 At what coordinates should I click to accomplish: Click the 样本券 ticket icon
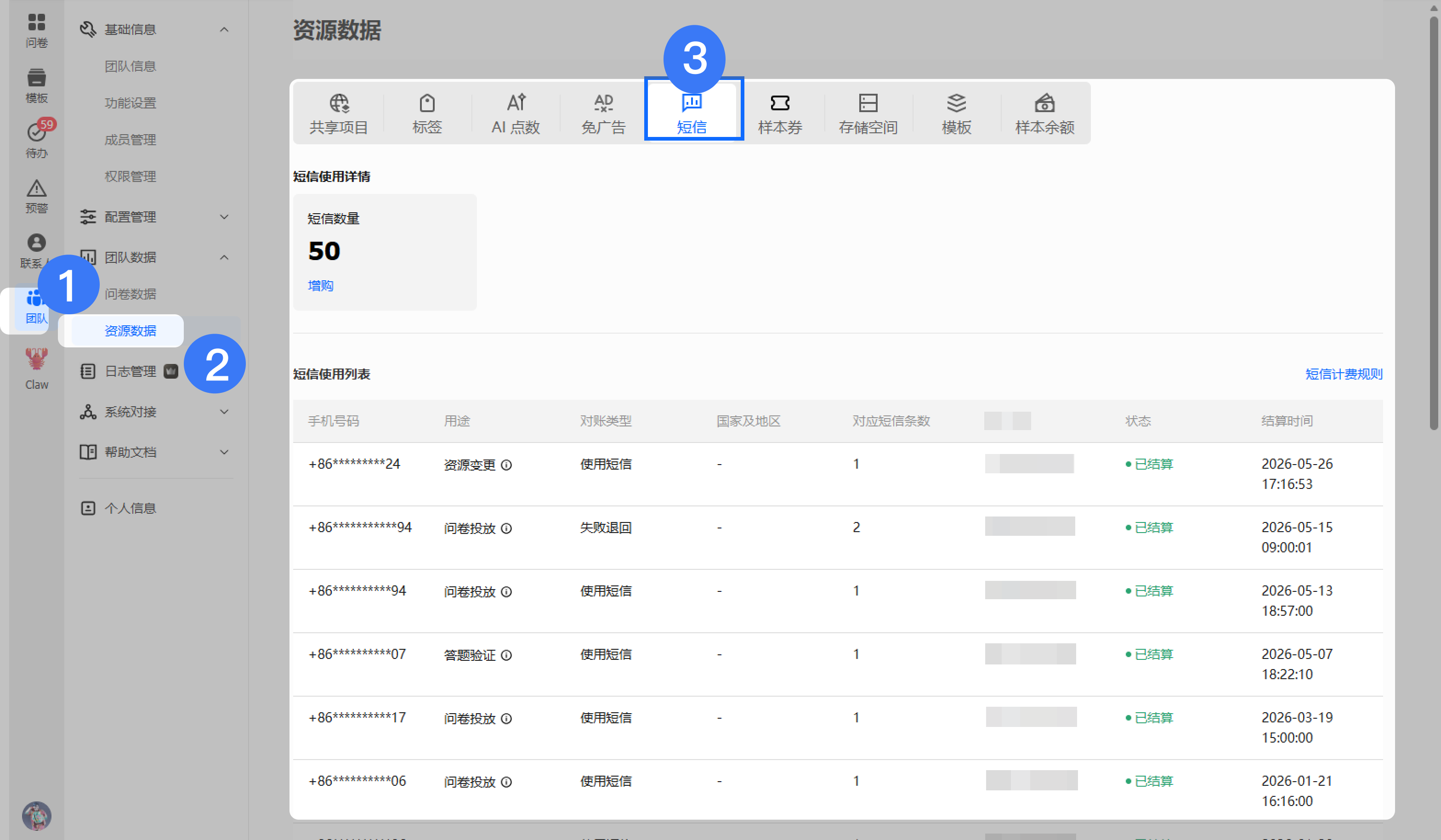coord(780,103)
